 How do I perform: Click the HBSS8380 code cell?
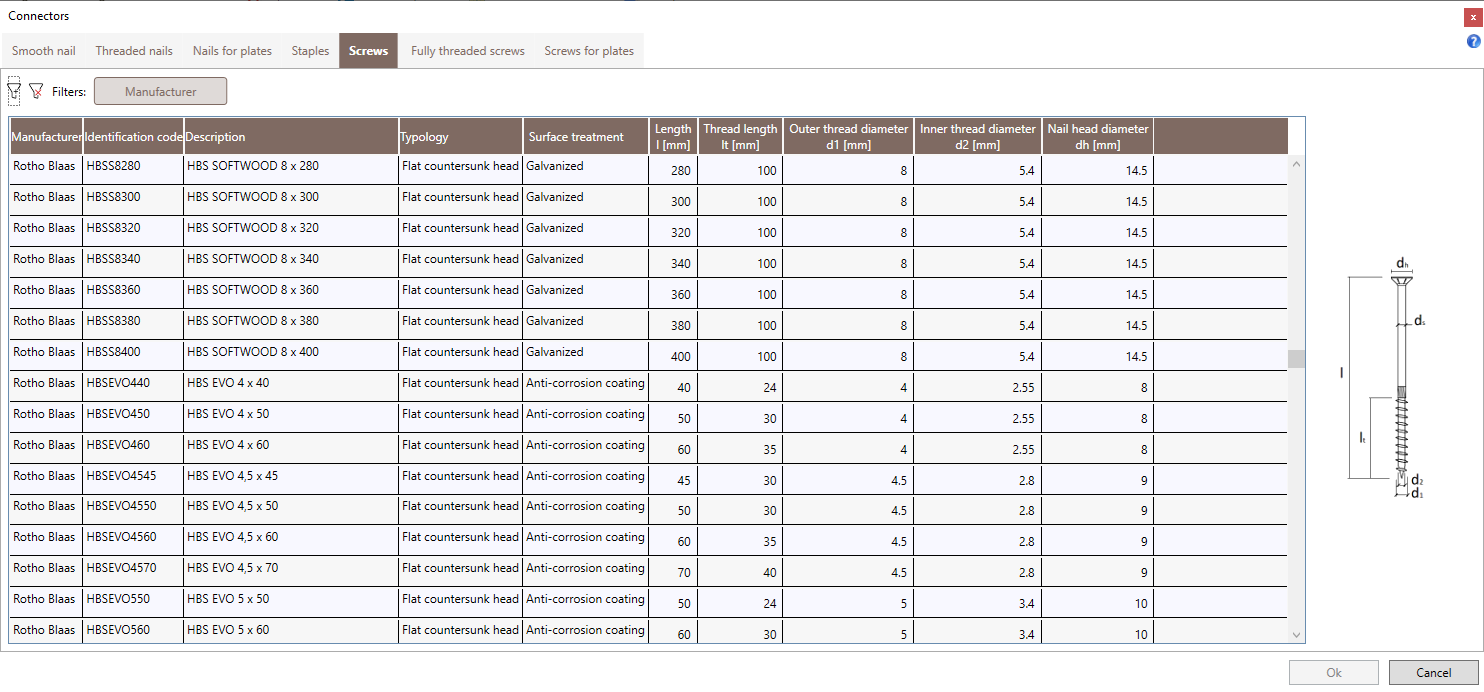tap(134, 325)
